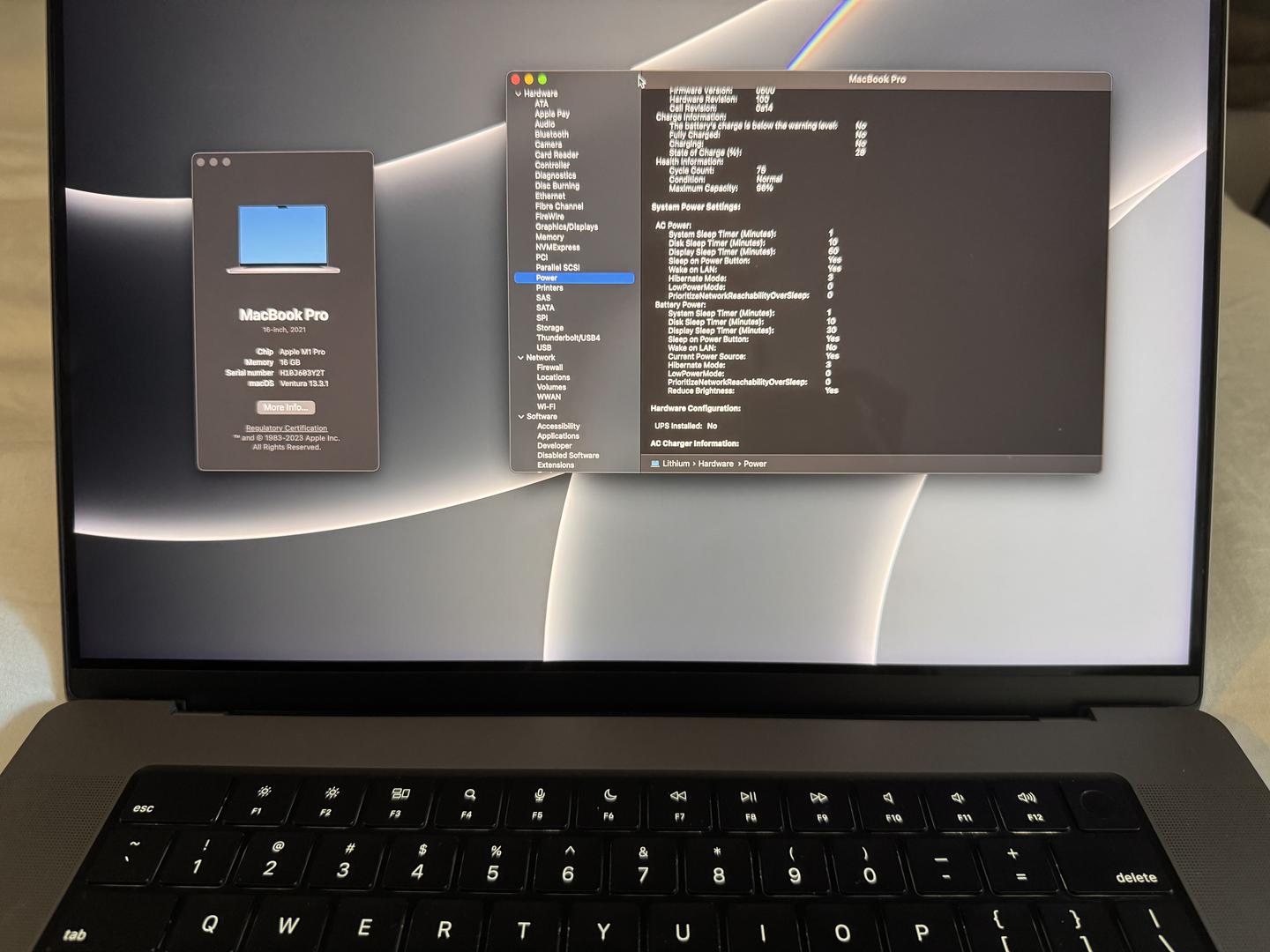1270x952 pixels.
Task: Click the 'Hardware Configuration:' heading
Action: click(696, 408)
